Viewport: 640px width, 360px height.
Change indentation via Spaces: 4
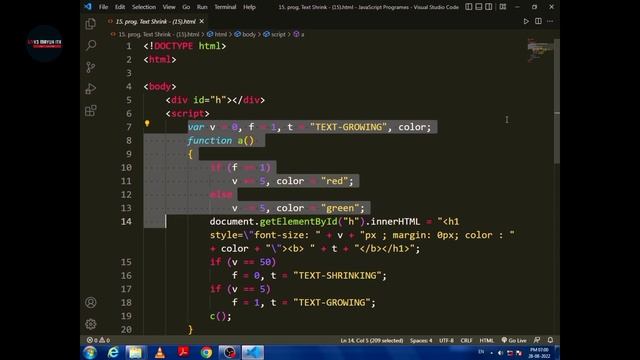click(421, 340)
